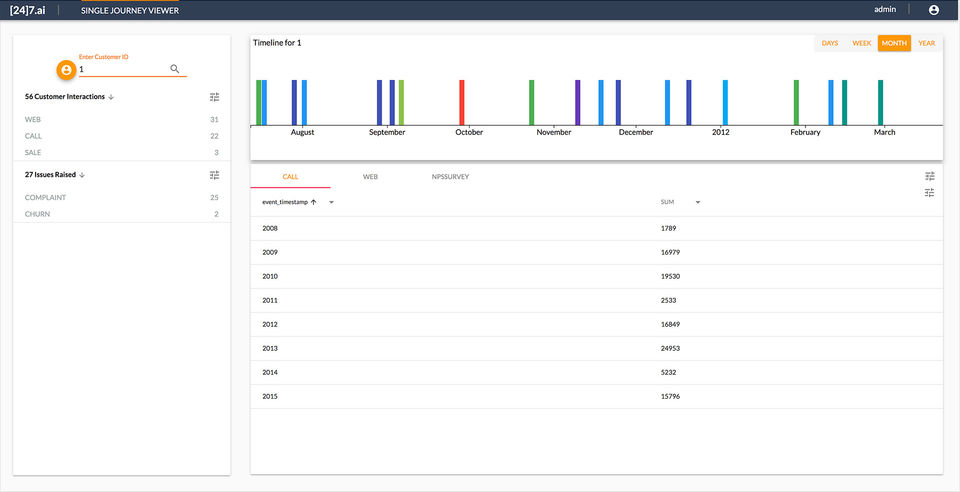Click lower filter icon above call table
Image resolution: width=960 pixels, height=492 pixels.
(930, 193)
